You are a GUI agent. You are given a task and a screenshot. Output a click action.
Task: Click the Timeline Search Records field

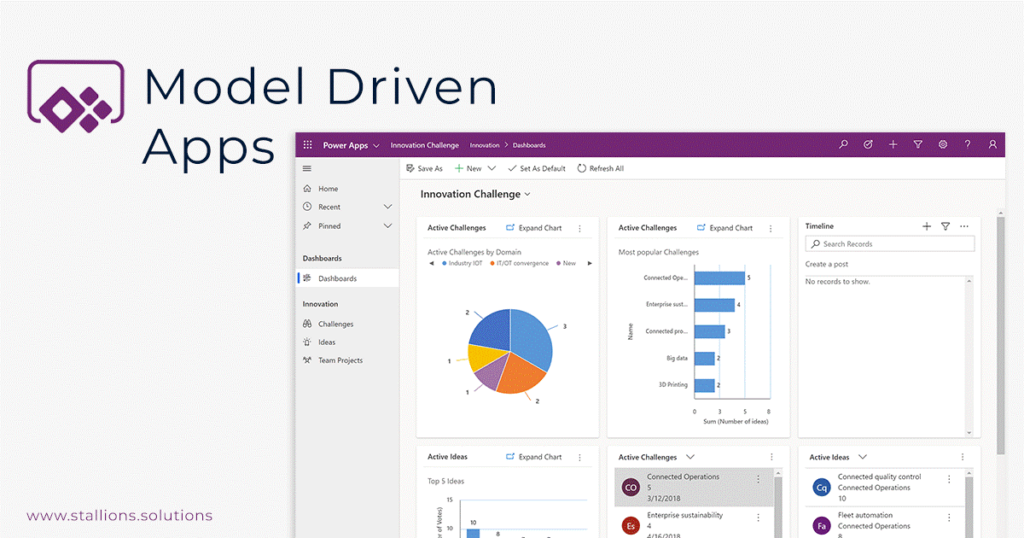[x=889, y=244]
